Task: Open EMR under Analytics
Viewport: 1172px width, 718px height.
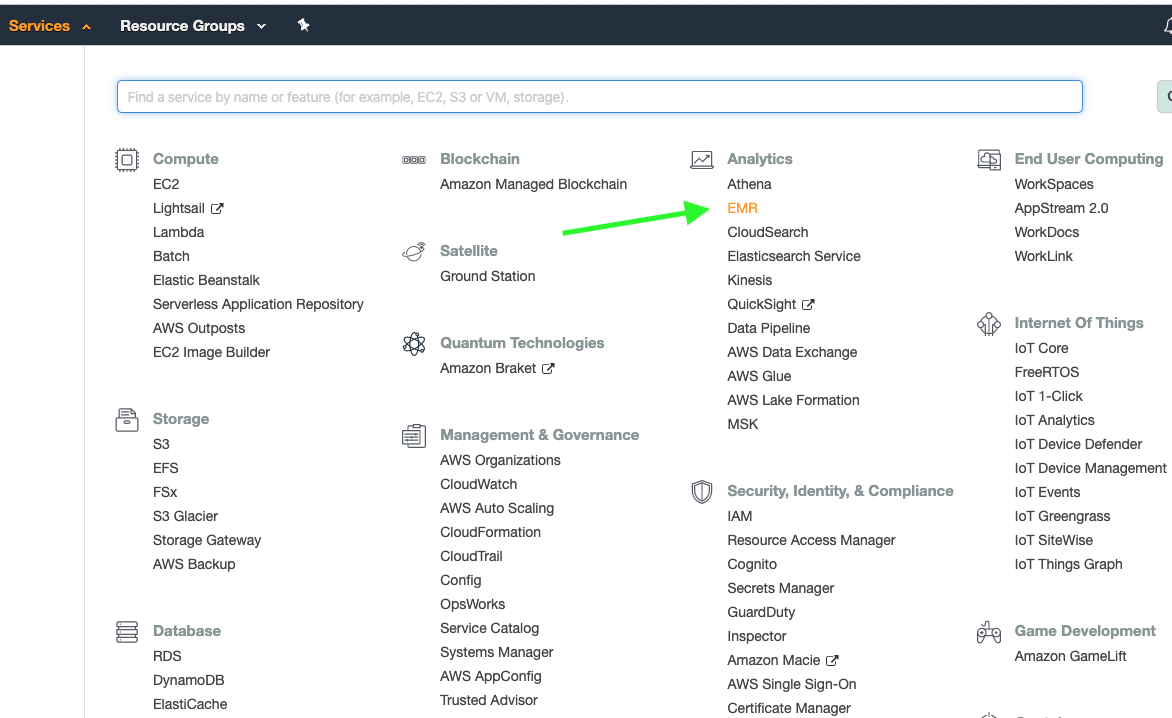Action: 742,208
